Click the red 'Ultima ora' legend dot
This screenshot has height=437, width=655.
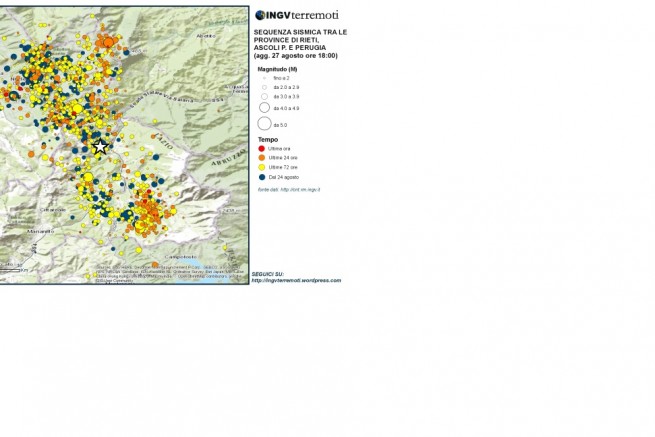click(262, 148)
